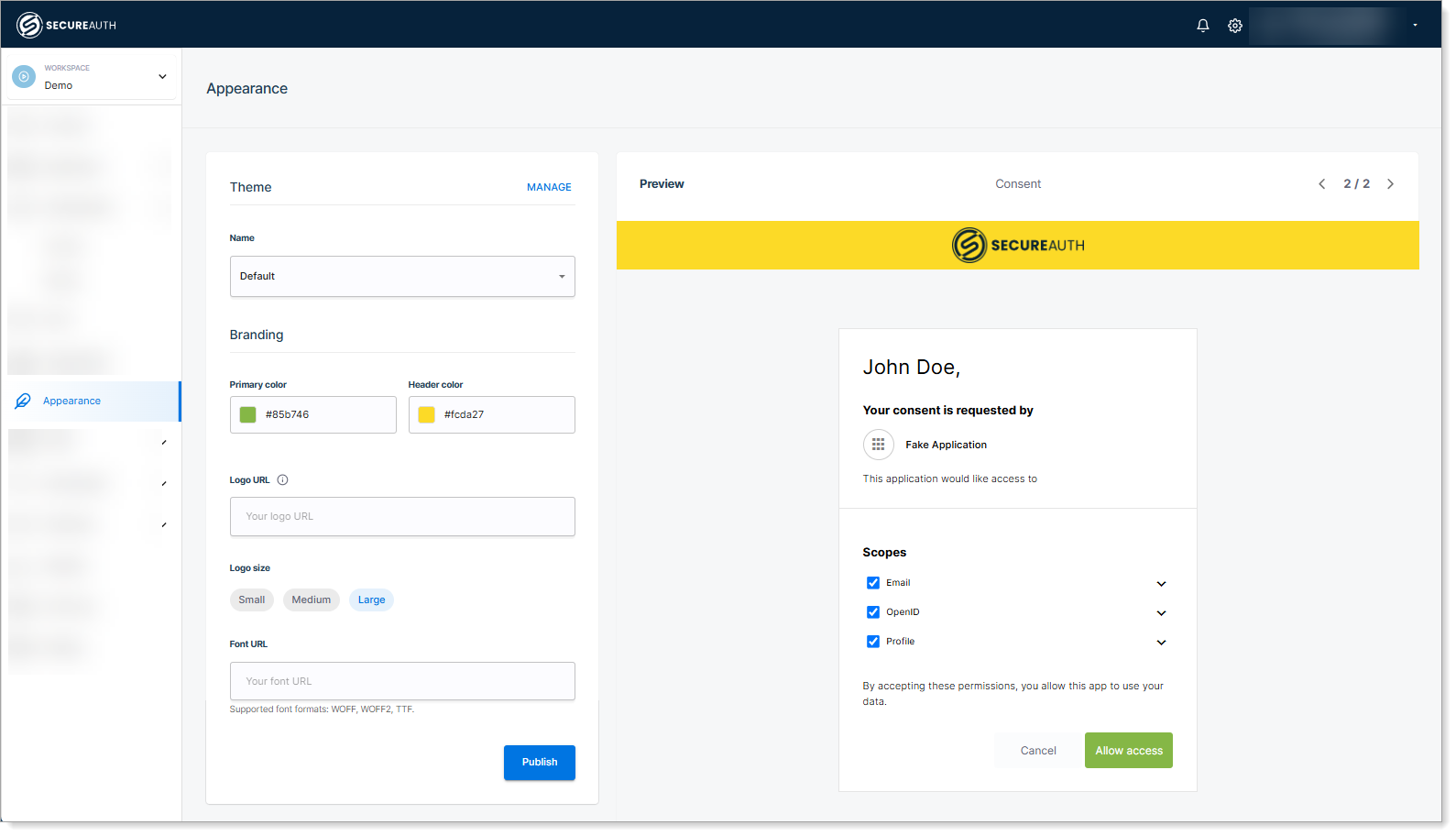Uncheck the OpenID scope checkbox
Image resolution: width=1456 pixels, height=836 pixels.
coord(873,612)
